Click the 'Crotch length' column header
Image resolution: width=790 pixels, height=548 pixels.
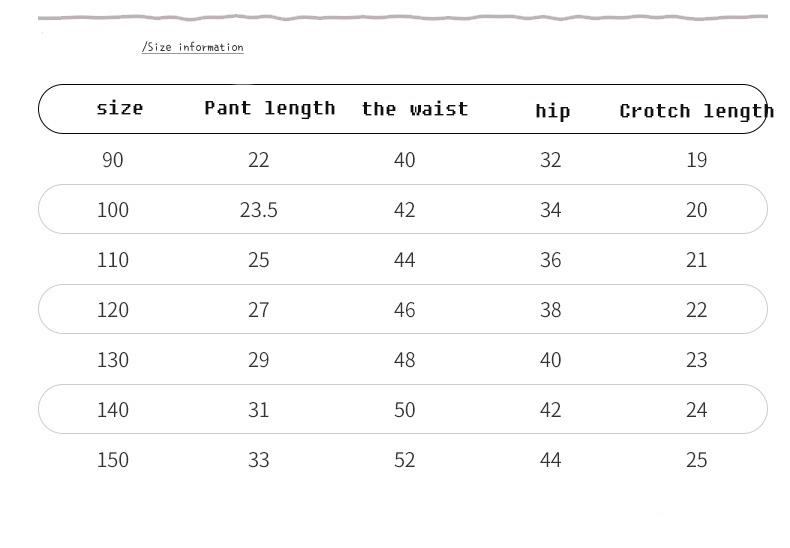696,111
